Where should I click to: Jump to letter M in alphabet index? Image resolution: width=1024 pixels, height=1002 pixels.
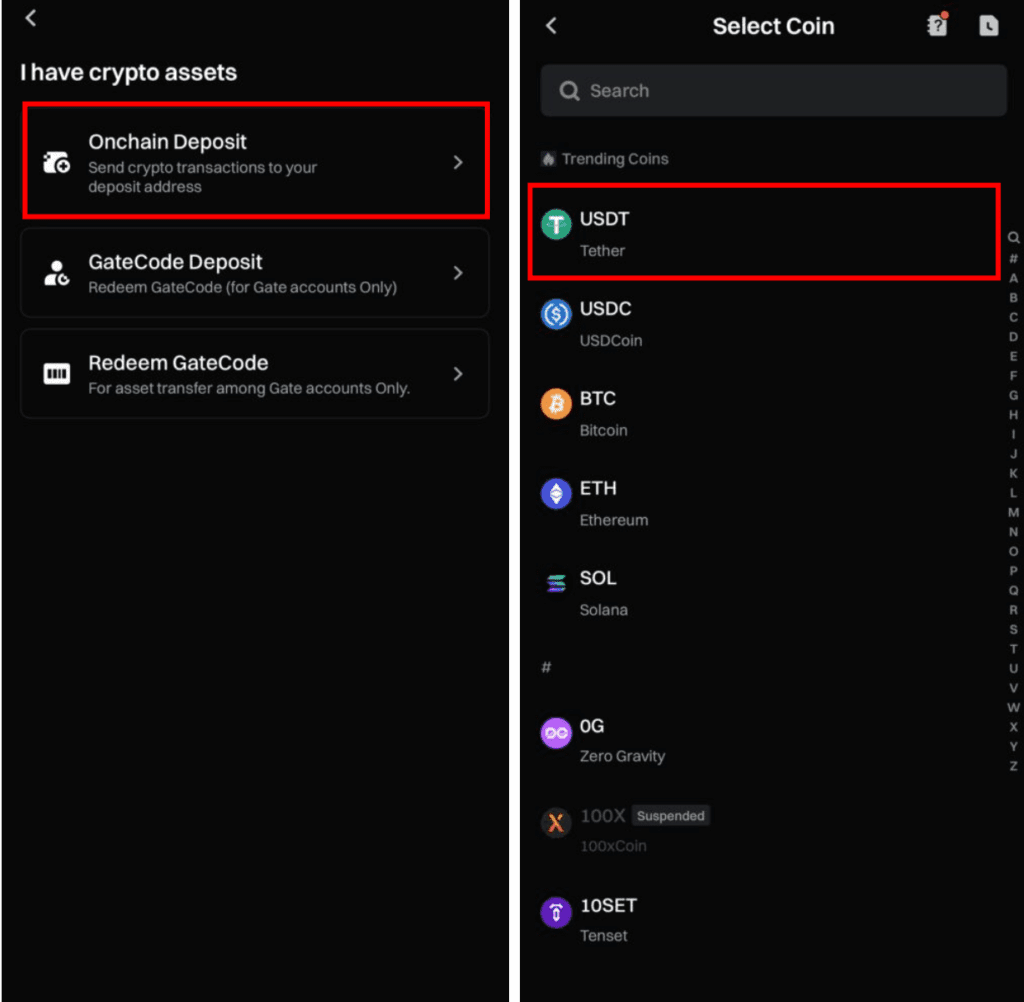point(1013,513)
